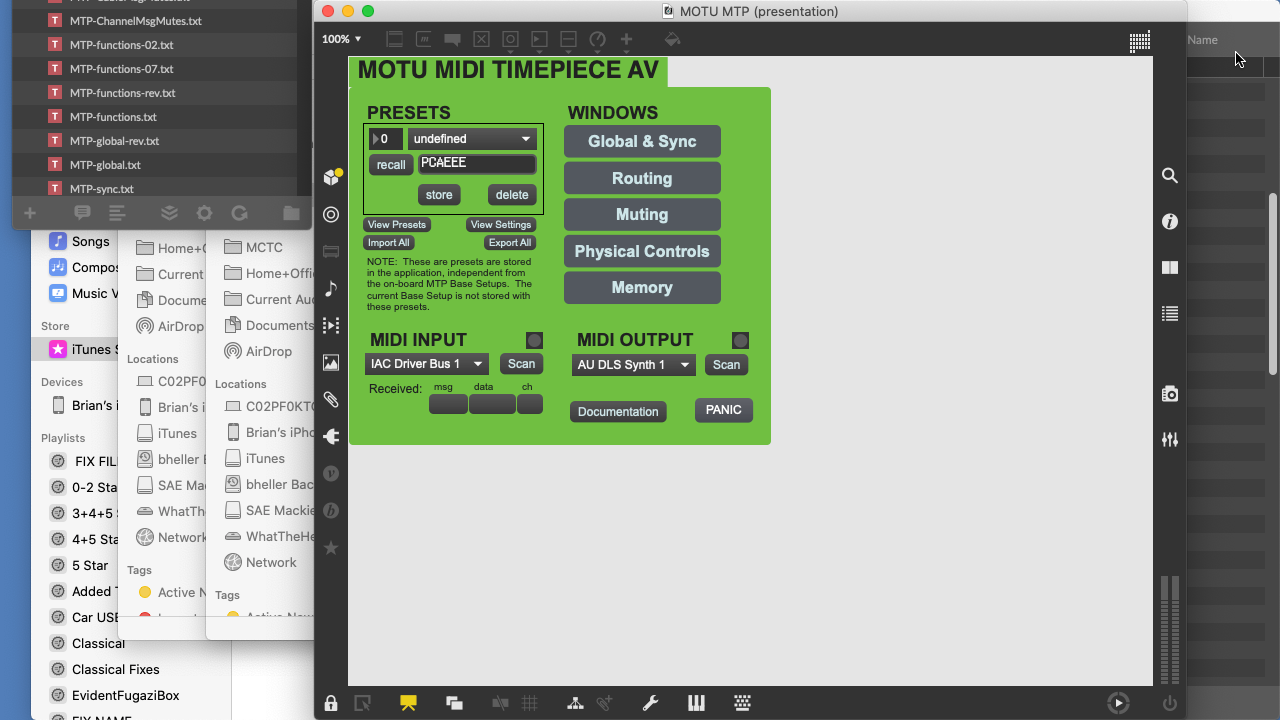Open Global & Sync window

point(642,142)
